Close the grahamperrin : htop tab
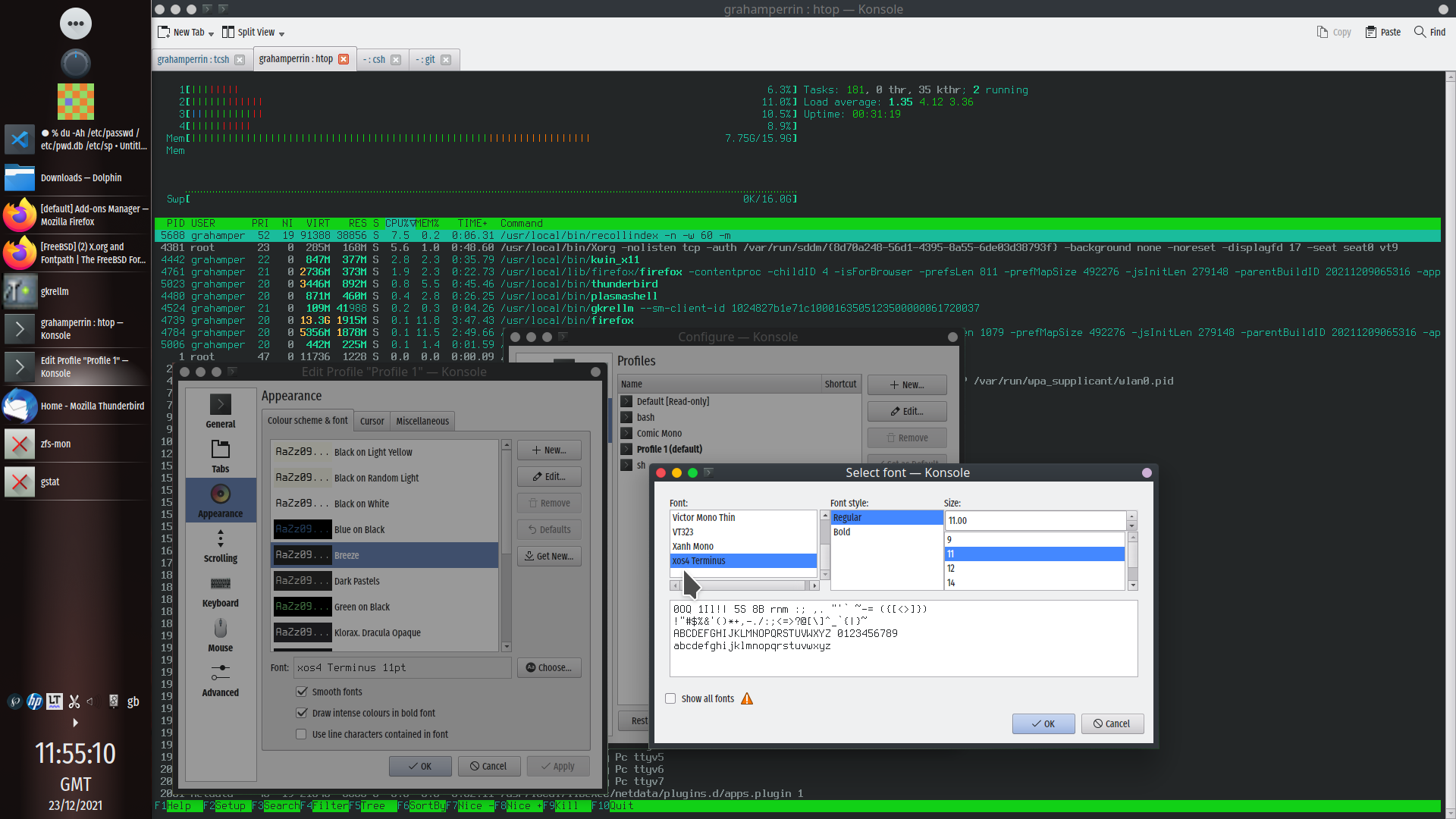 point(344,59)
